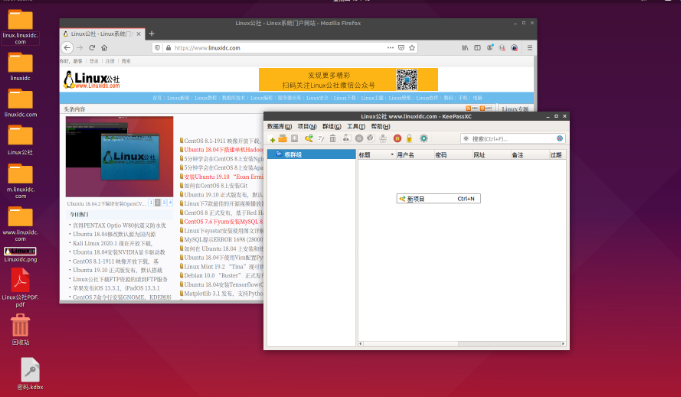Click the Firefox home icon

tap(104, 48)
